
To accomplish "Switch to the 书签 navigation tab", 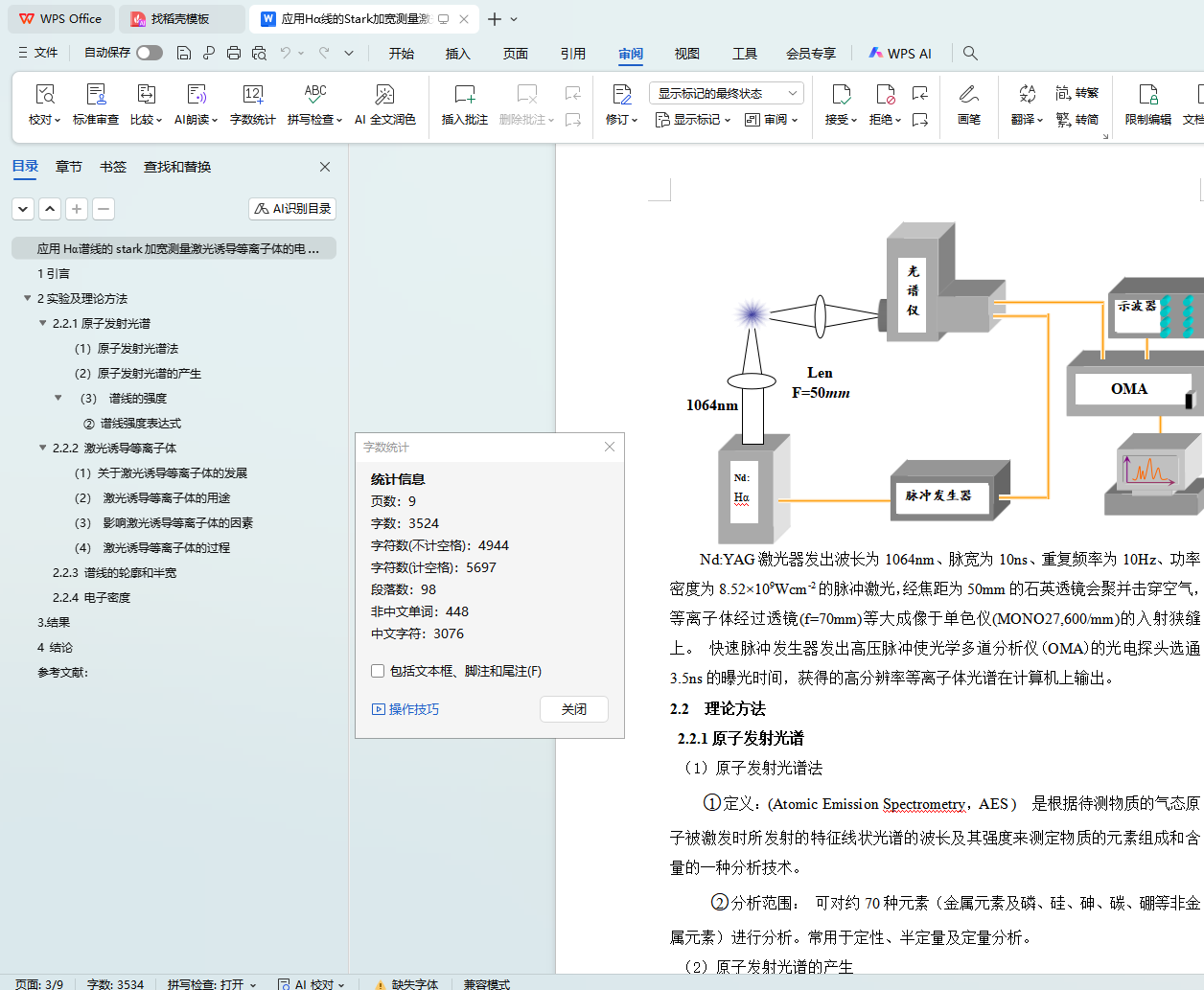I will 113,167.
